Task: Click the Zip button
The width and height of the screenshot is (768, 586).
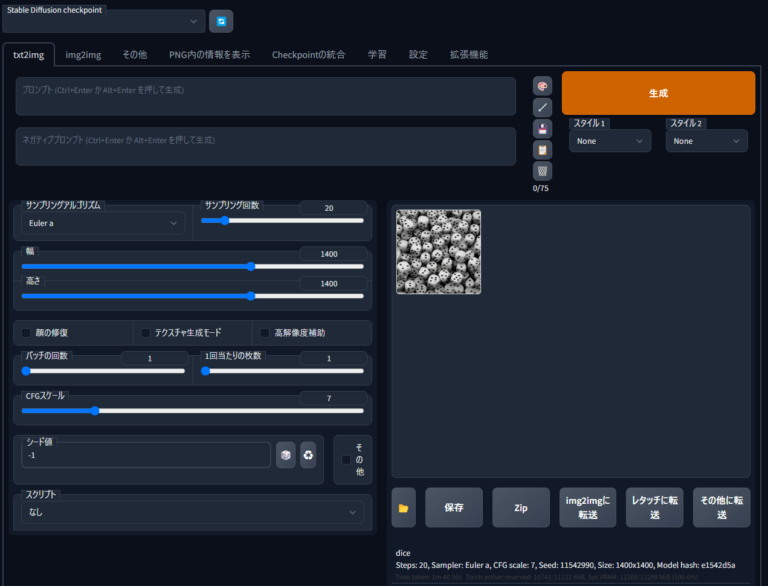Action: (521, 508)
